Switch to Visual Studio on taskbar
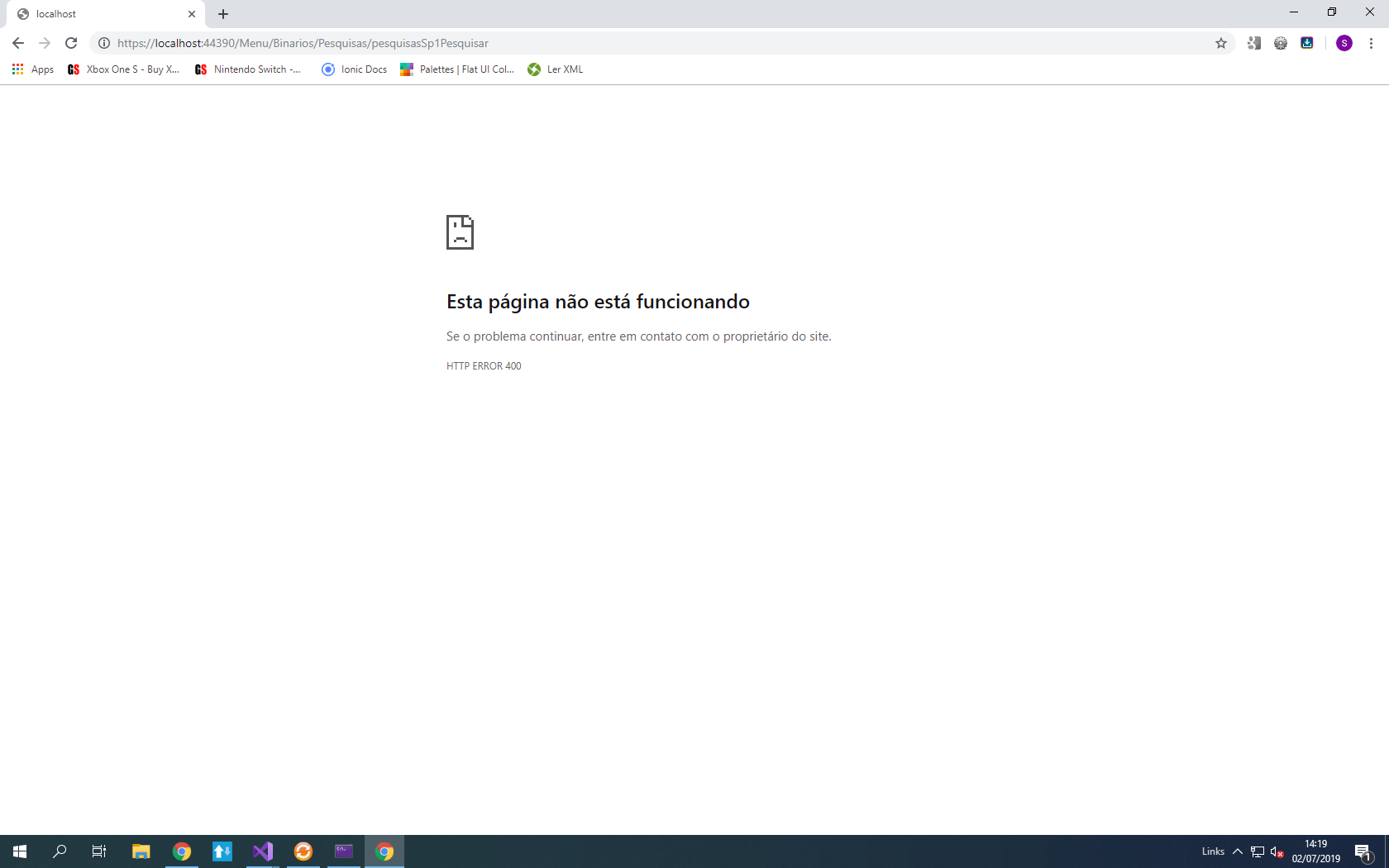1389x868 pixels. (x=263, y=851)
